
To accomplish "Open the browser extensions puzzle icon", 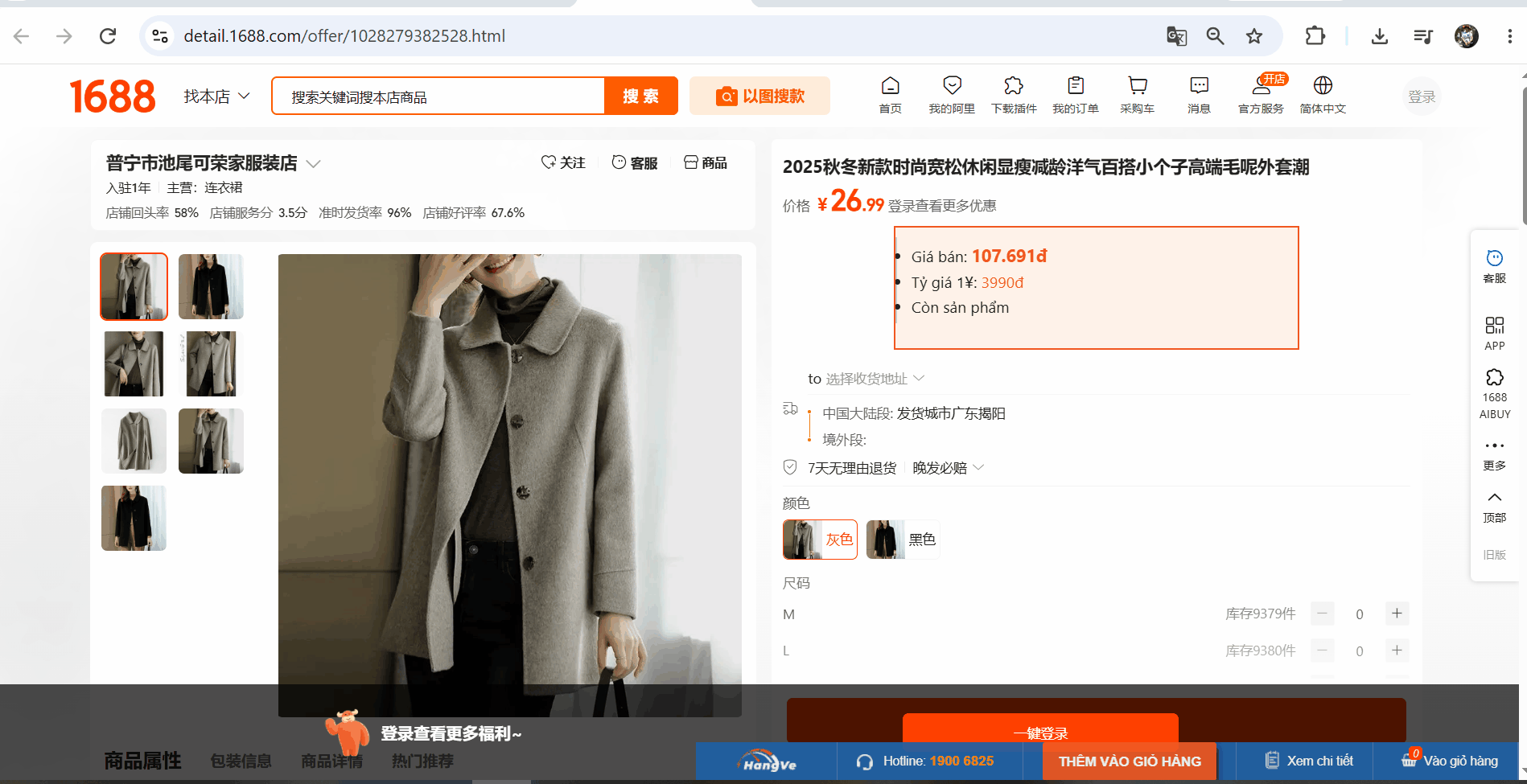I will click(1315, 36).
